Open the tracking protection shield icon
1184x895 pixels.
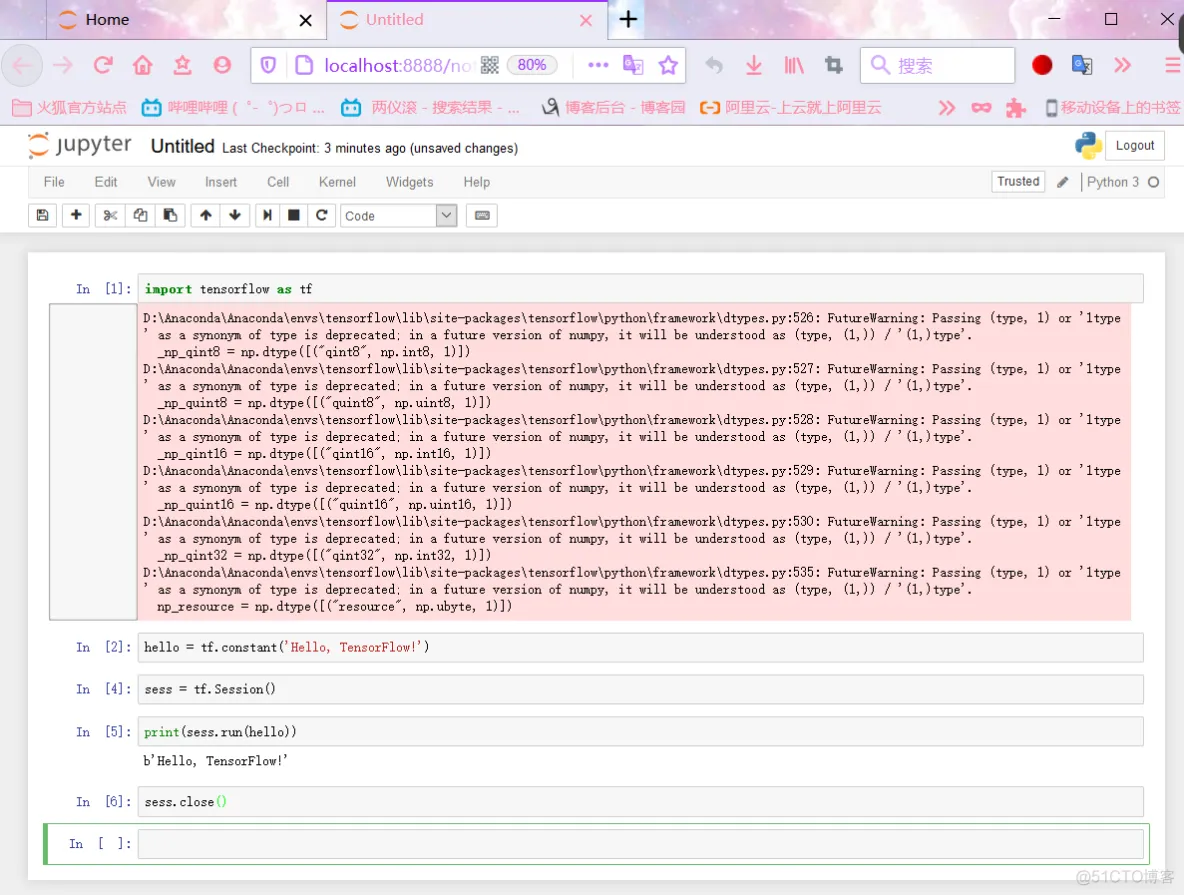click(268, 66)
